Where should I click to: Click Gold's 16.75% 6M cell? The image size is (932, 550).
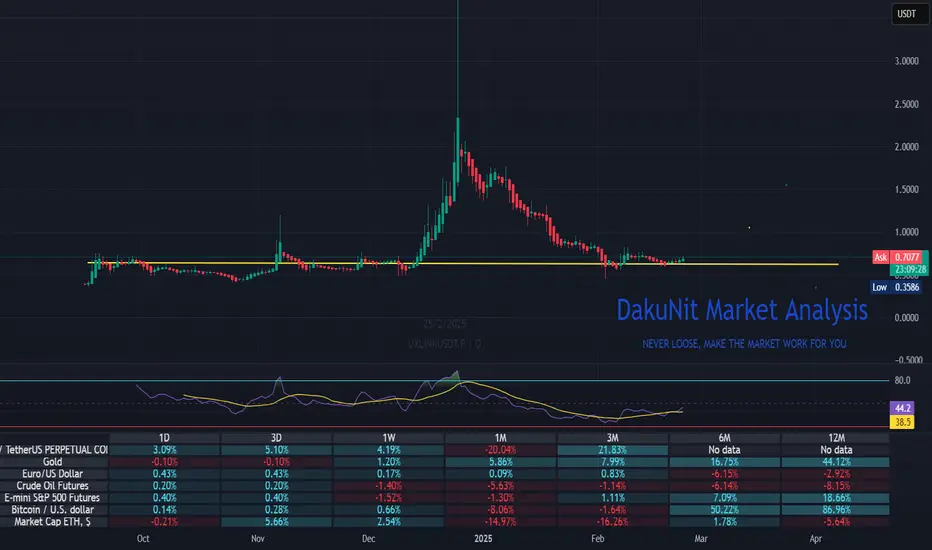tap(725, 462)
